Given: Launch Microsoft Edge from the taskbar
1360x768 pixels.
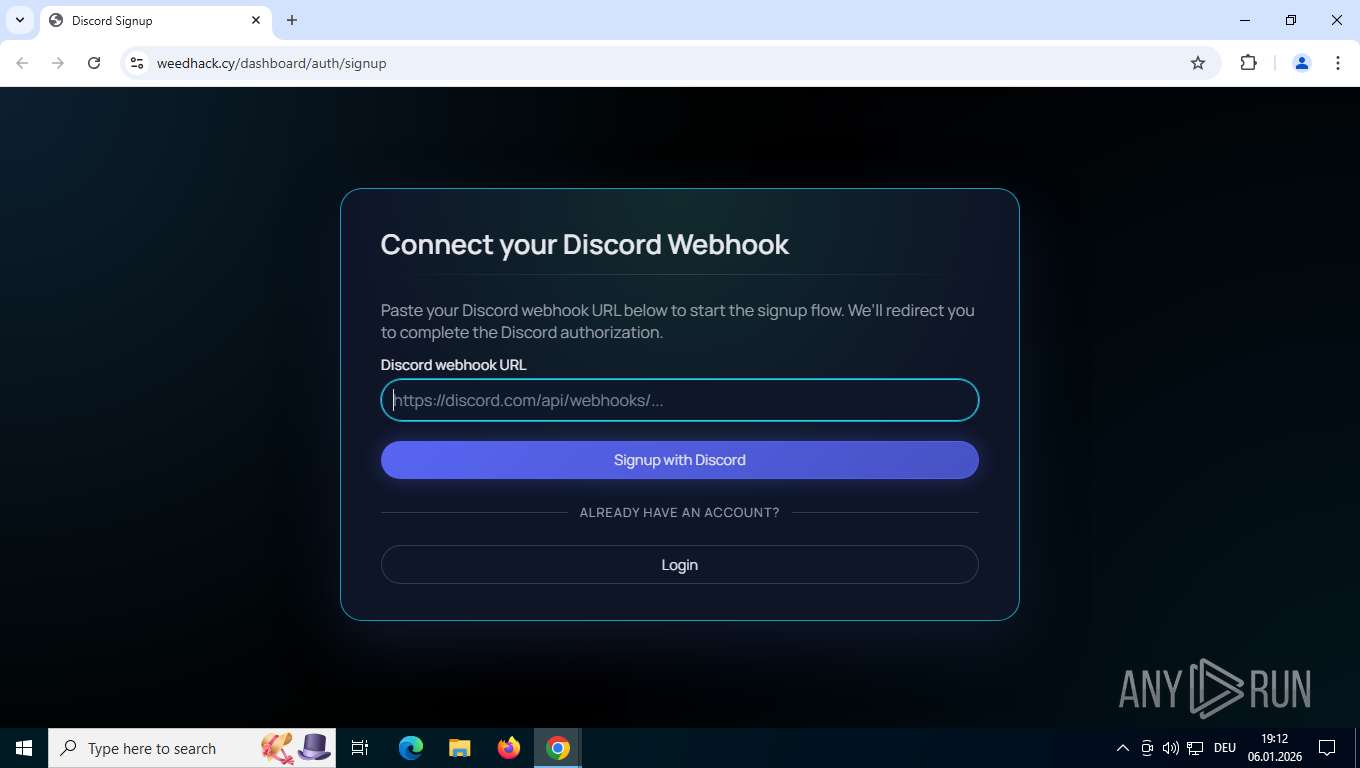Looking at the screenshot, I should pos(411,748).
